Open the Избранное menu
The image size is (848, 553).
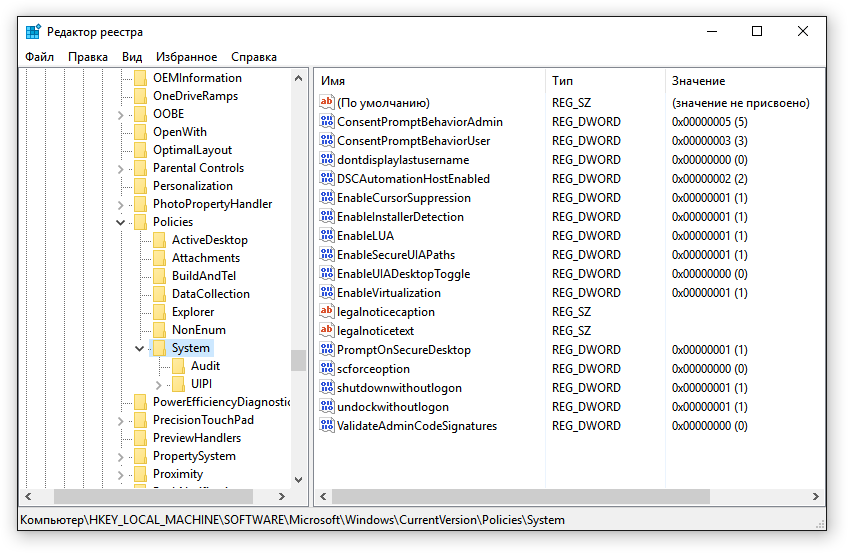187,57
